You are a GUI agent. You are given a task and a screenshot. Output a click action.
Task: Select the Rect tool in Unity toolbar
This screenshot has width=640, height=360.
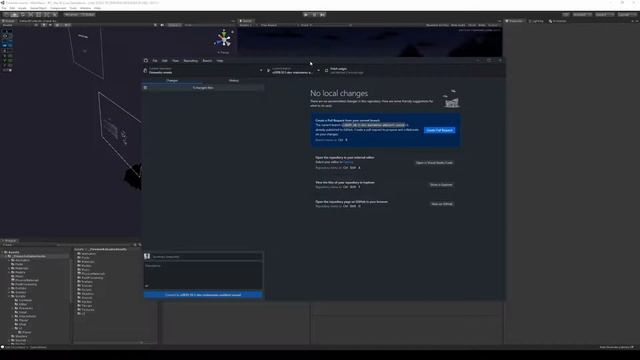(x=39, y=15)
